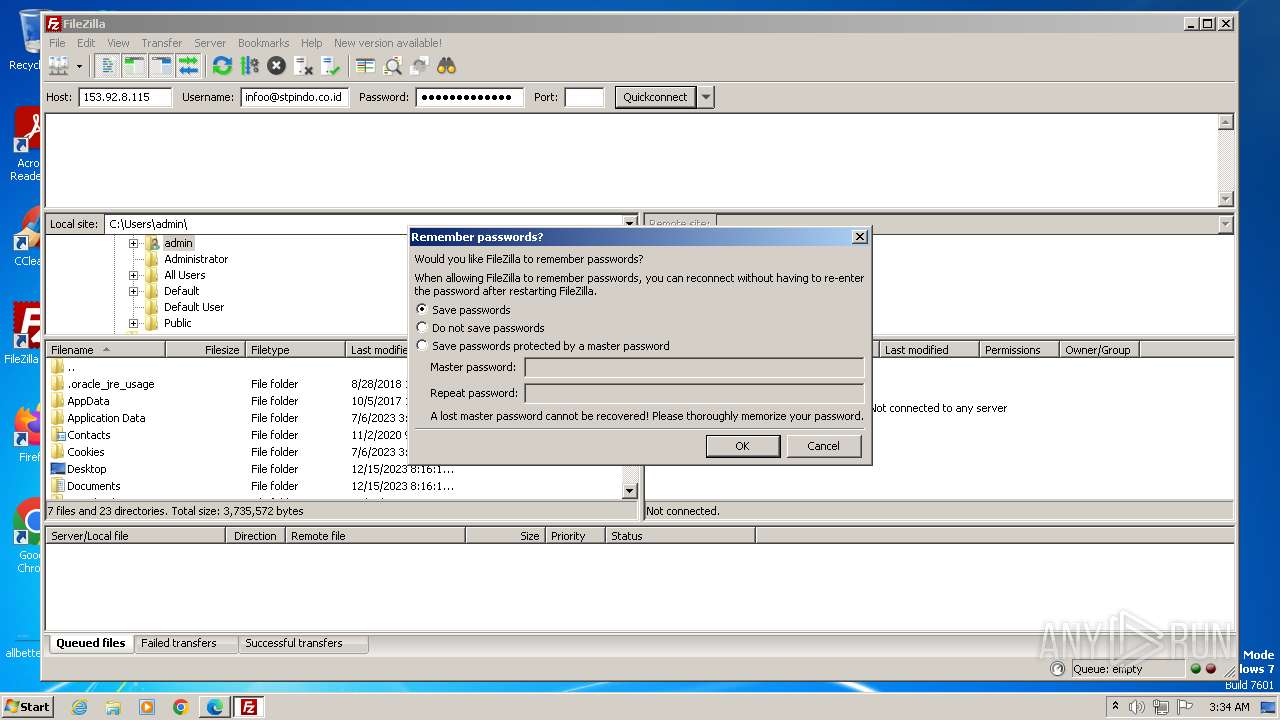Select Desktop folder in file list

pyautogui.click(x=87, y=469)
